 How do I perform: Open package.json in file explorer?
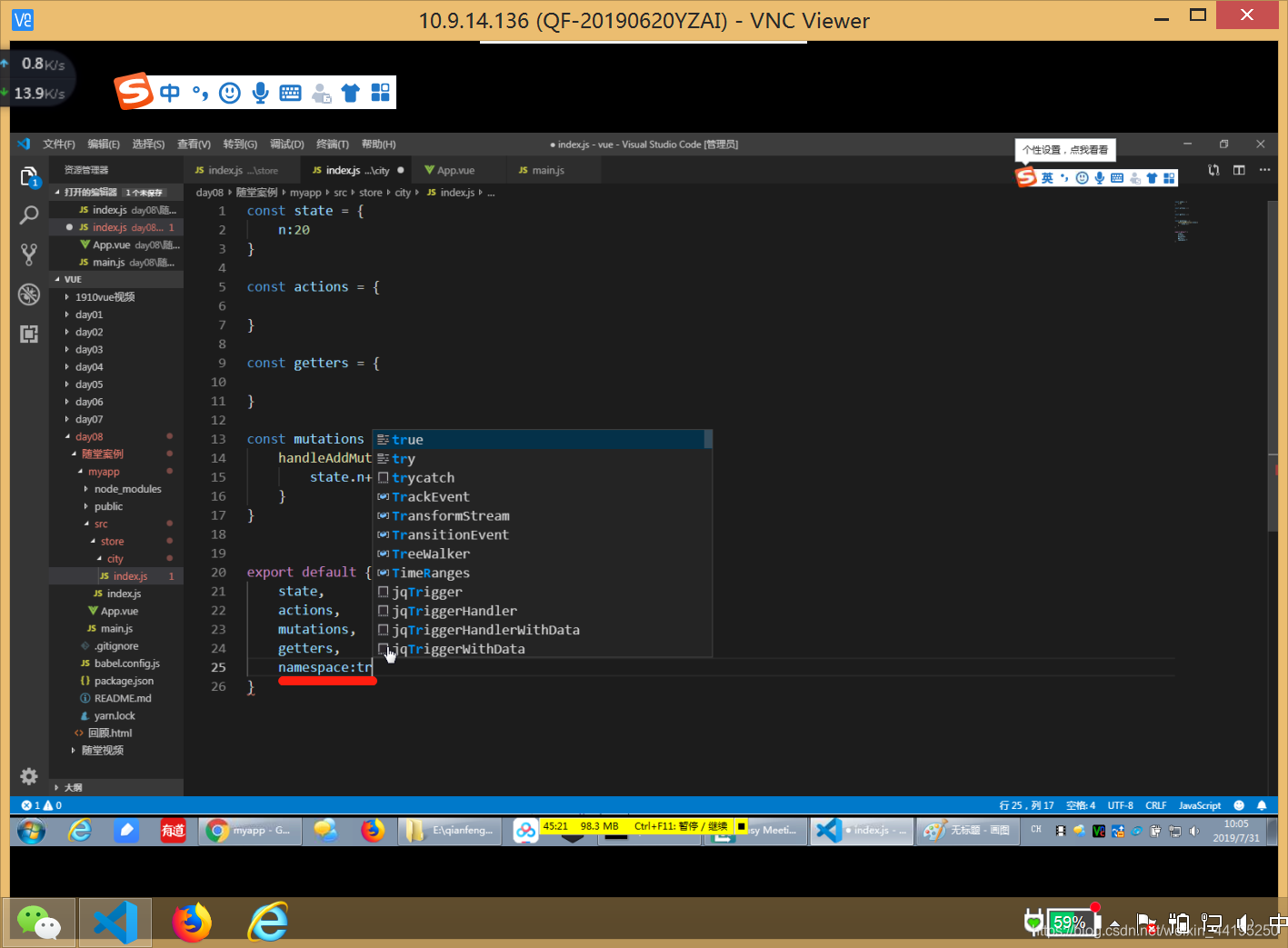(116, 681)
